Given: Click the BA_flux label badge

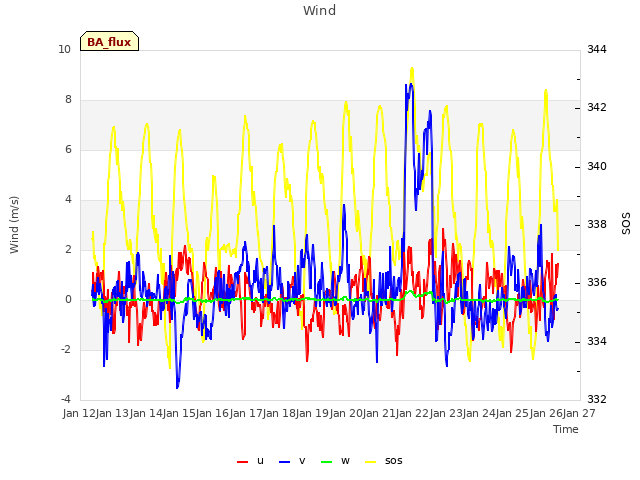Looking at the screenshot, I should pos(109,41).
